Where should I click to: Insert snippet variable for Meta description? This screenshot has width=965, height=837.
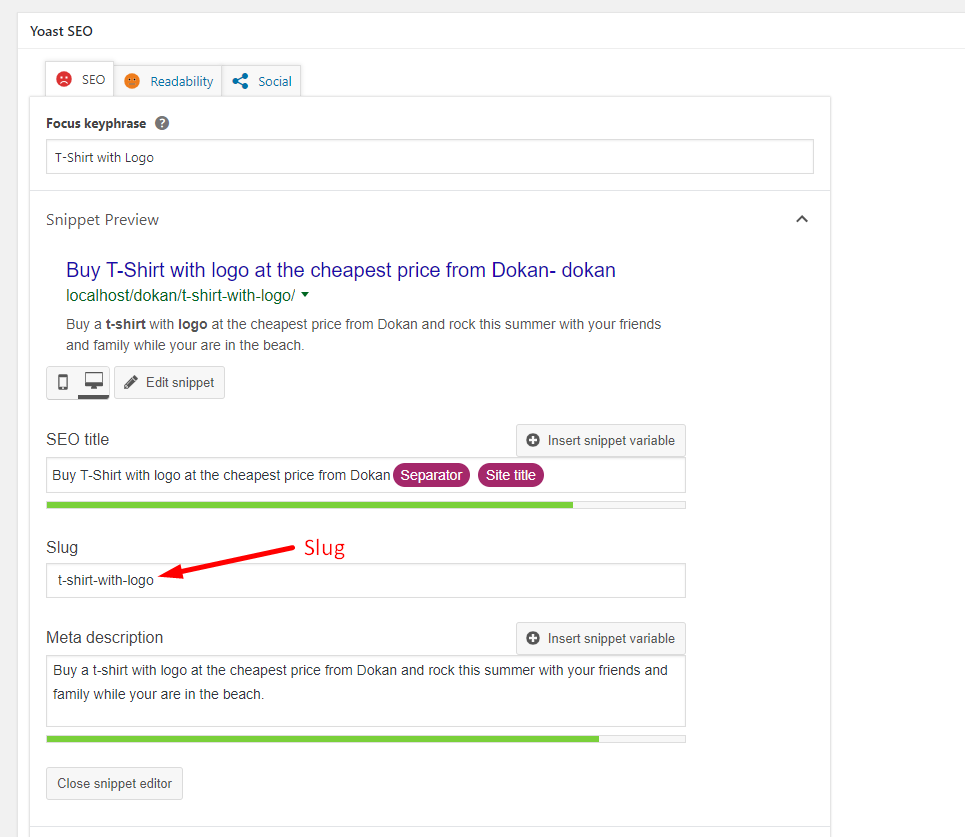(x=601, y=638)
